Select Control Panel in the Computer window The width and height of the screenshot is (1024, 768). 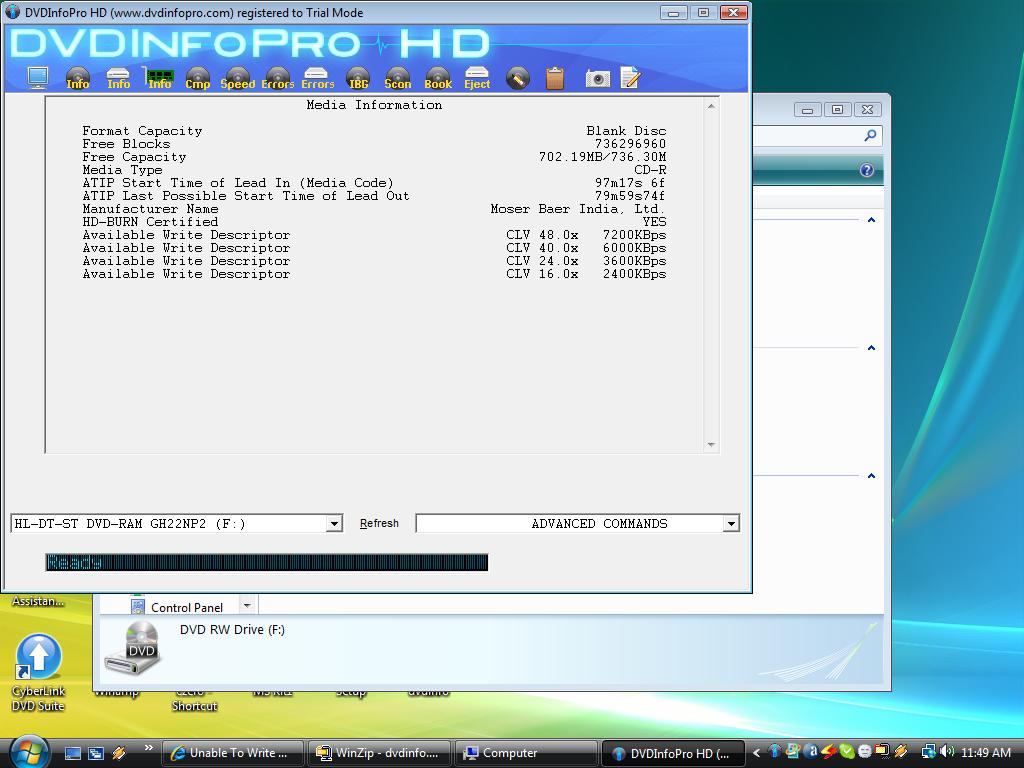point(187,607)
